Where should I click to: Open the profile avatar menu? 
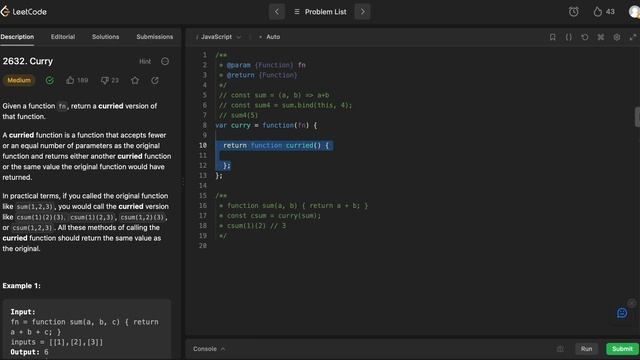coord(634,12)
